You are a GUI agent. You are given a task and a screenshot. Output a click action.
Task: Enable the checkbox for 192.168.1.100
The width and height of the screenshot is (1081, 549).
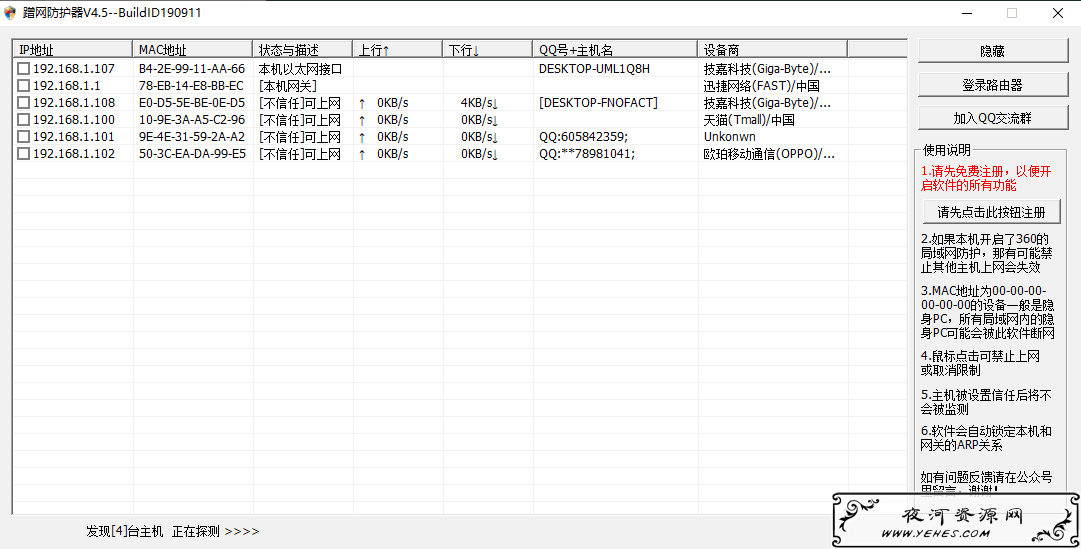click(x=23, y=120)
